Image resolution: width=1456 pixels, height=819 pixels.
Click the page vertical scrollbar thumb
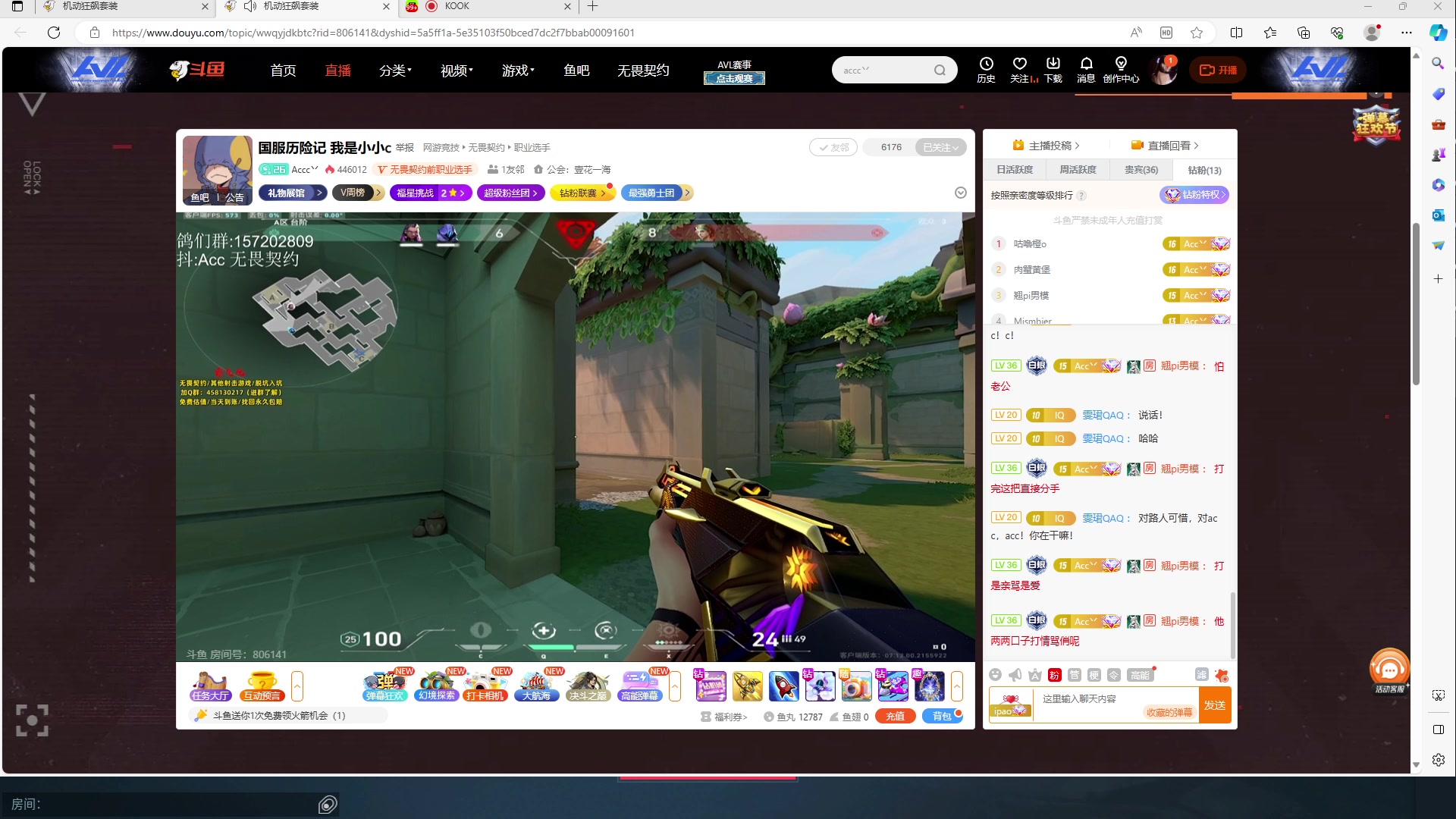click(1415, 303)
